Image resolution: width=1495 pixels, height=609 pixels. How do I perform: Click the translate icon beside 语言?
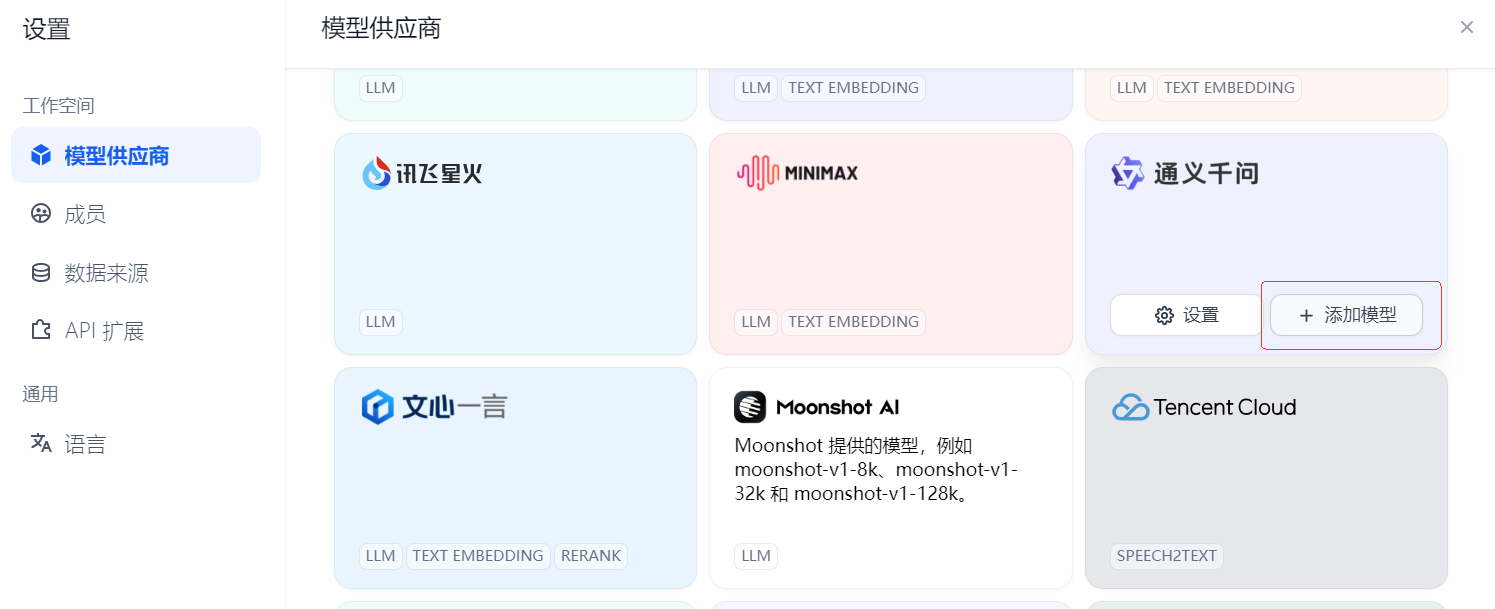click(41, 444)
